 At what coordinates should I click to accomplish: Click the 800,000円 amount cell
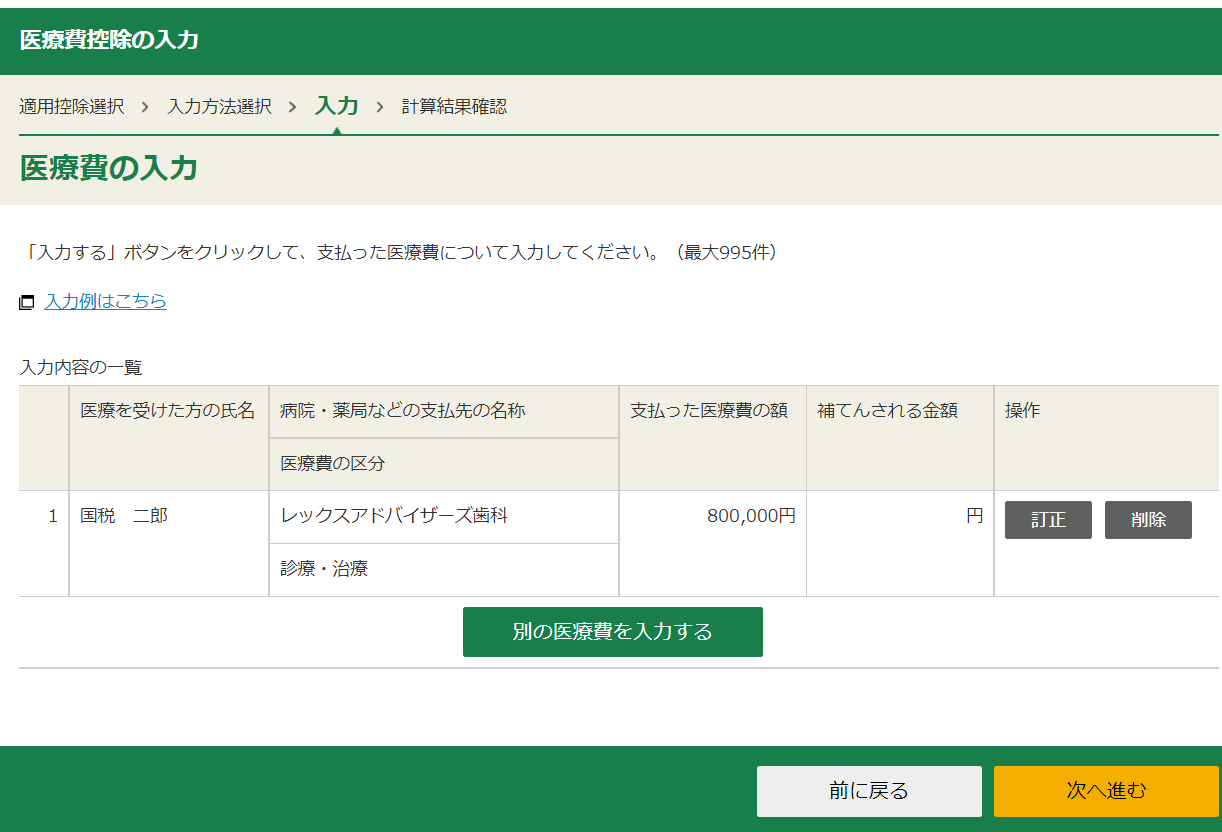(750, 516)
